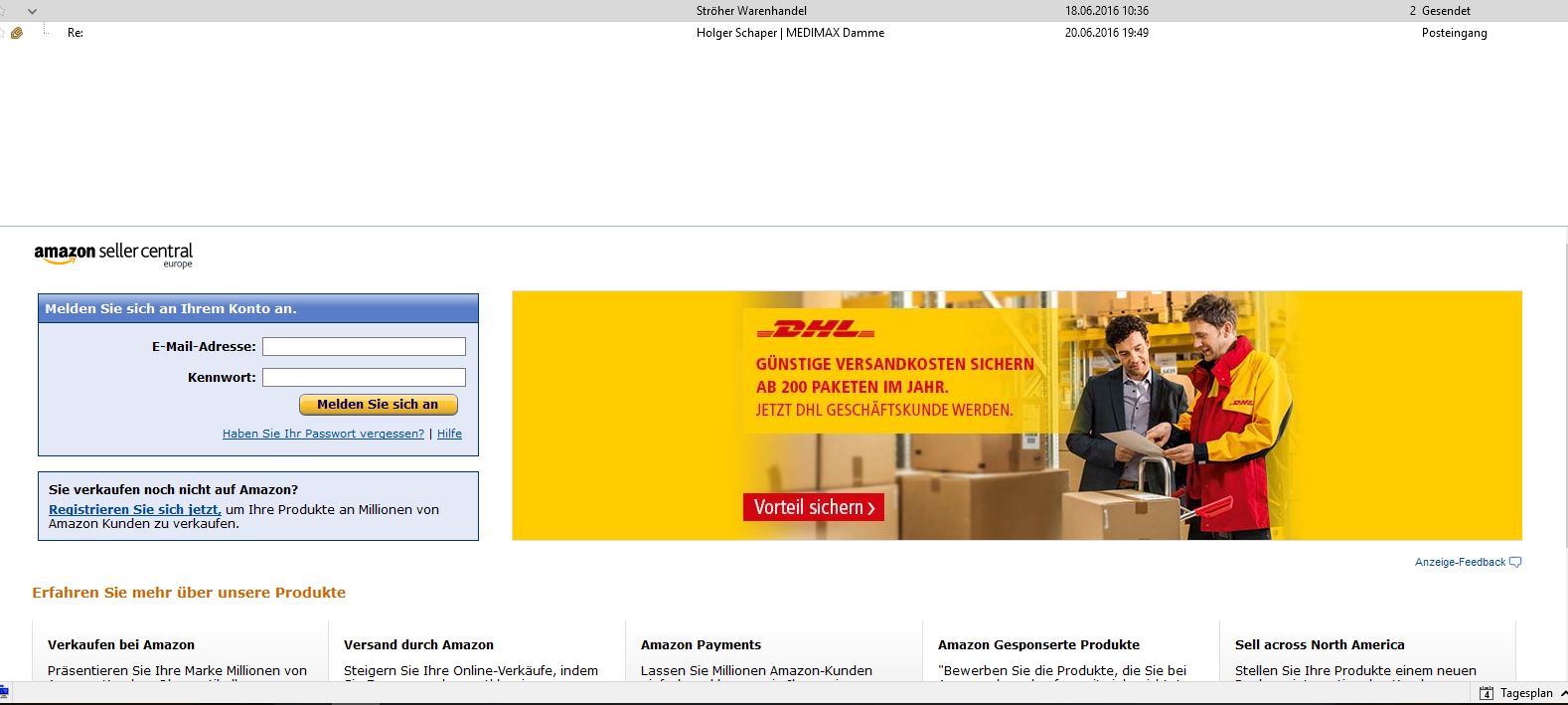The height and width of the screenshot is (705, 1568).
Task: Select date 20.06.2016 19:49 in message list
Action: (x=1107, y=33)
